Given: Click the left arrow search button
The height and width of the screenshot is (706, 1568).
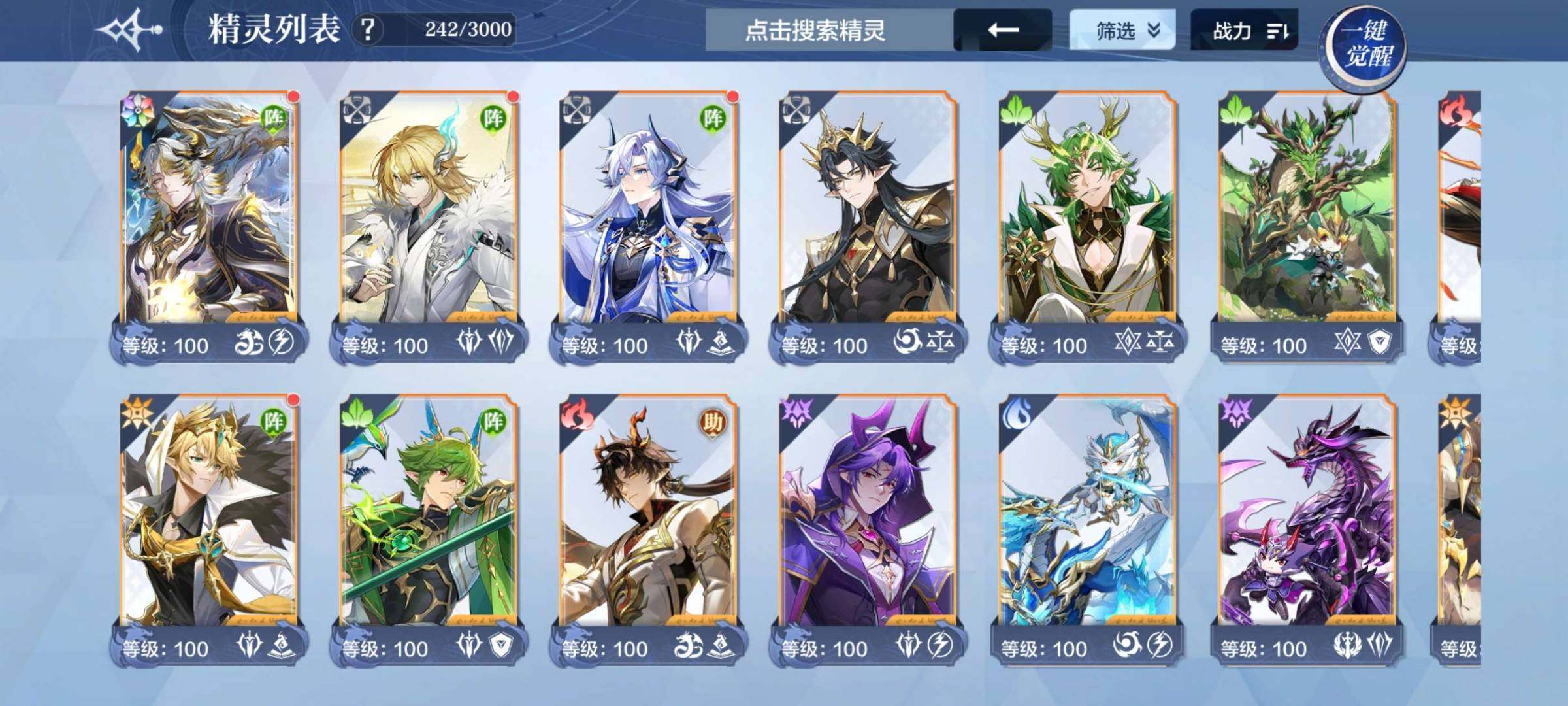Looking at the screenshot, I should pos(1003,30).
